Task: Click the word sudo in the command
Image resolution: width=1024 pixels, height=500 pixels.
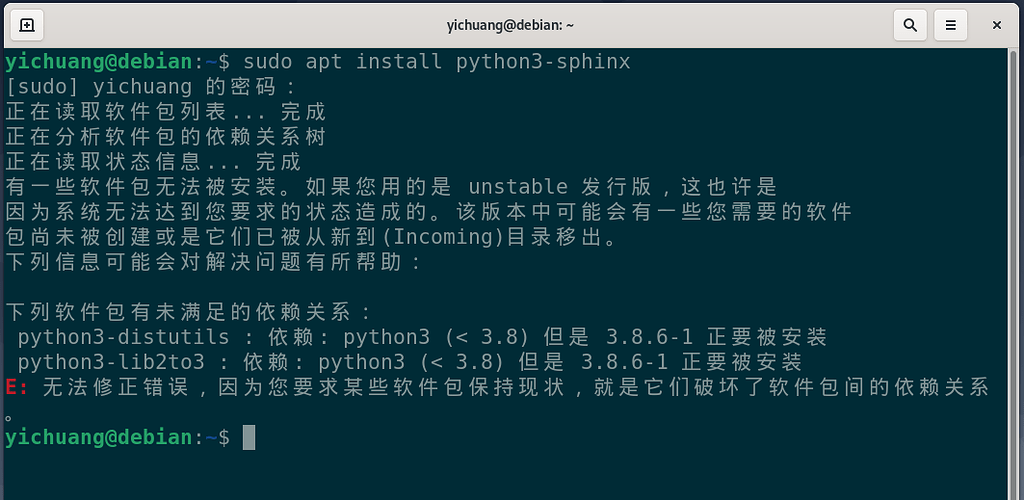Action: click(x=268, y=62)
